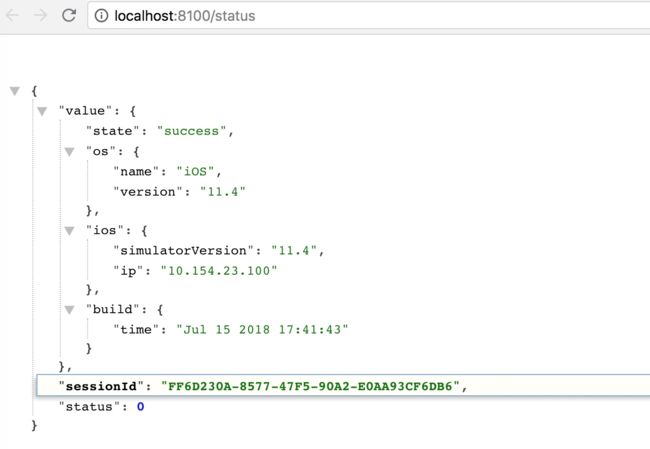Click the "status" key
The image size is (650, 449).
pyautogui.click(x=89, y=407)
